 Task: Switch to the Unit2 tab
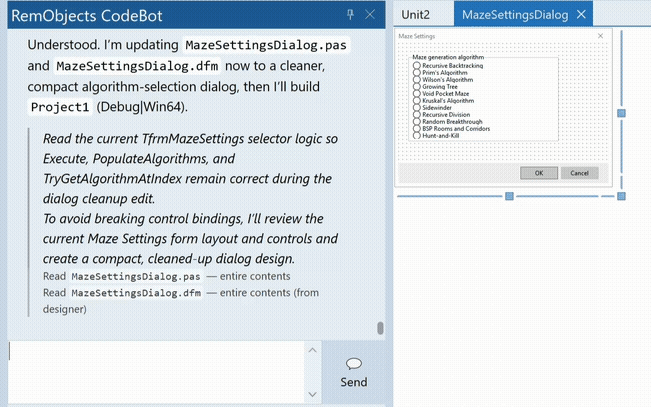point(415,15)
